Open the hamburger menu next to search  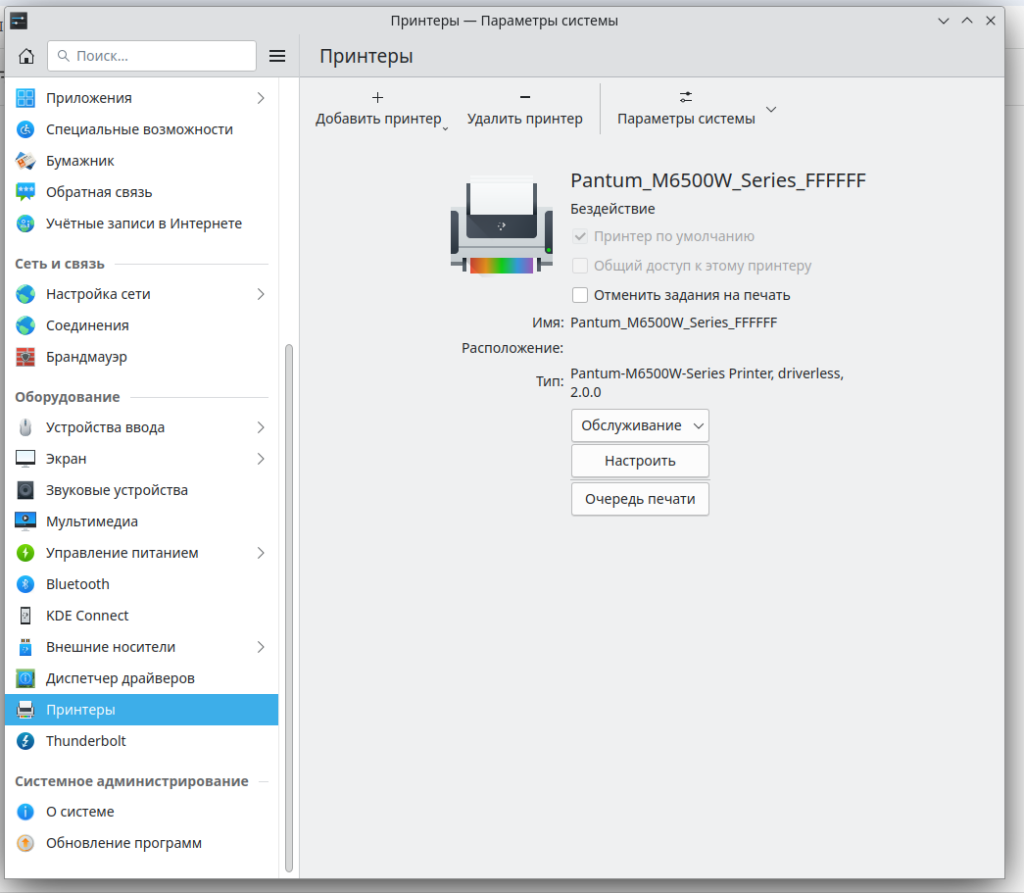(278, 56)
